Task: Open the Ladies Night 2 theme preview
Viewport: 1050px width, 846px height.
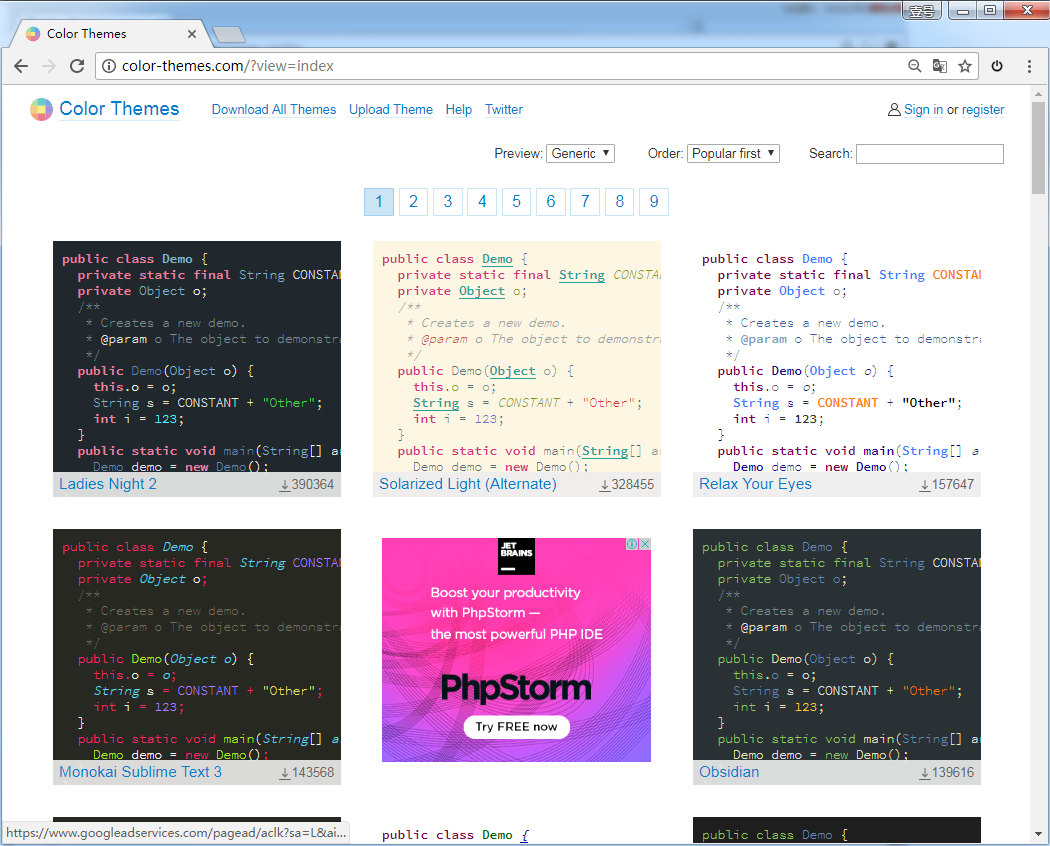Action: click(x=196, y=356)
